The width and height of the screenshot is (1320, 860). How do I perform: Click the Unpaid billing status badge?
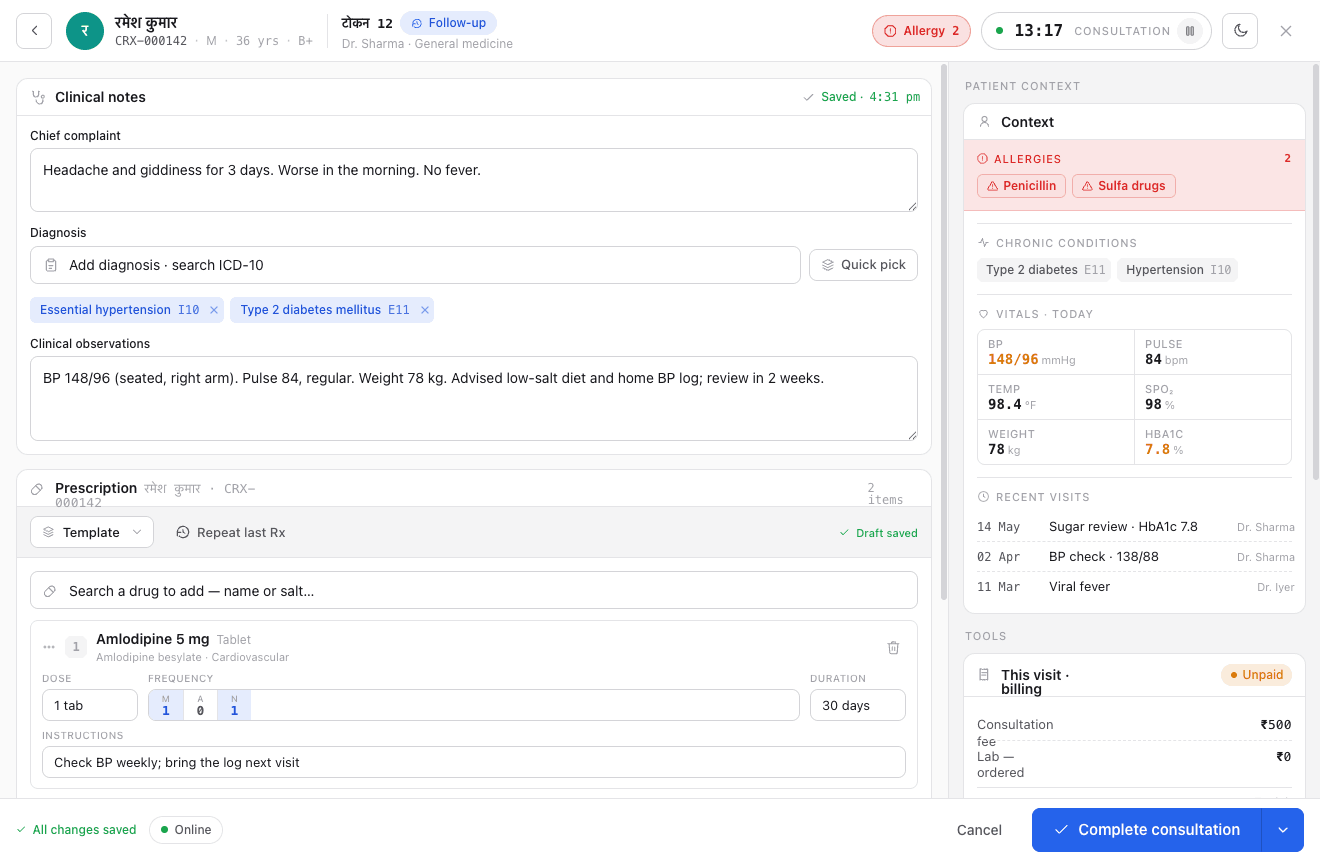point(1256,675)
